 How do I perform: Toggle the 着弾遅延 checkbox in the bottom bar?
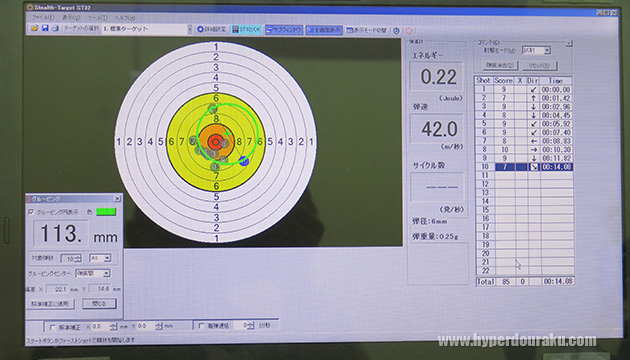tap(201, 326)
